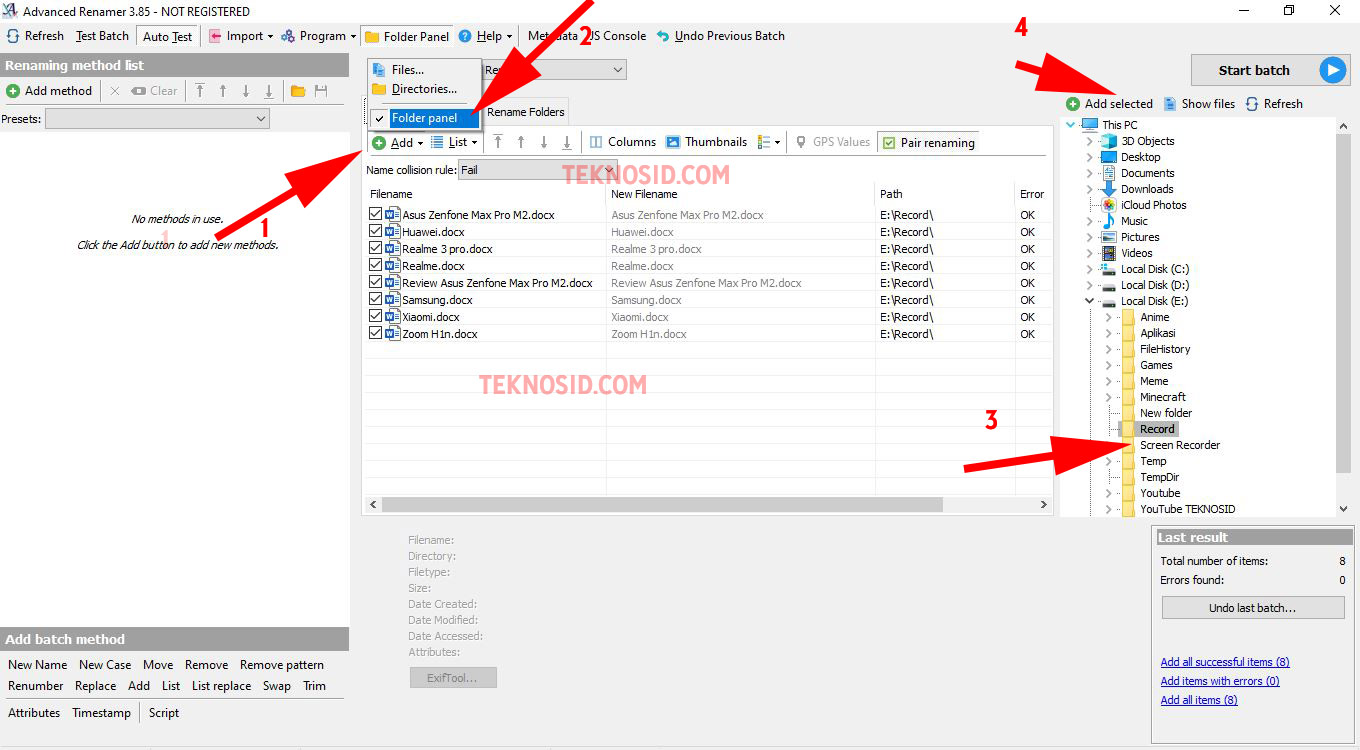Click Undo Previous Batch
The width and height of the screenshot is (1360, 750).
[720, 36]
